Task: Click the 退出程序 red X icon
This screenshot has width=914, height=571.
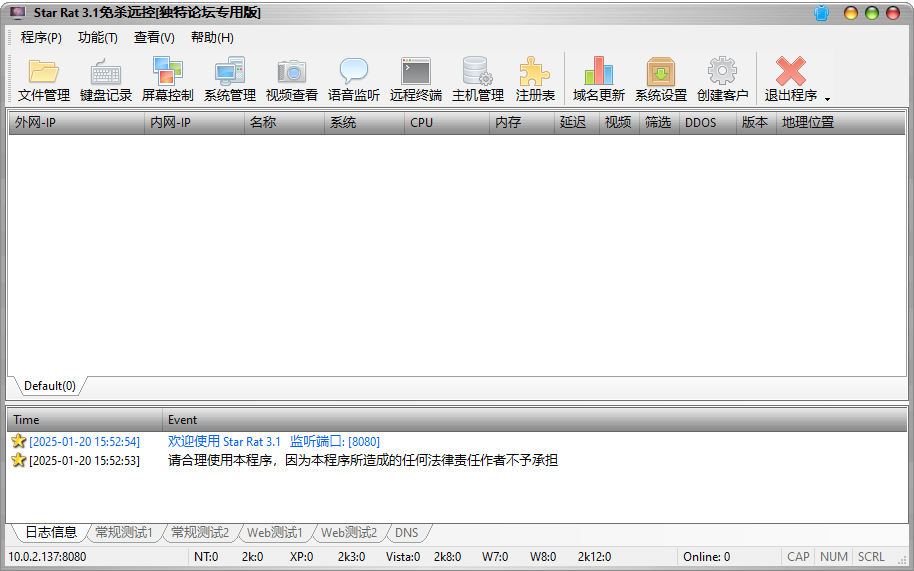Action: (x=790, y=79)
